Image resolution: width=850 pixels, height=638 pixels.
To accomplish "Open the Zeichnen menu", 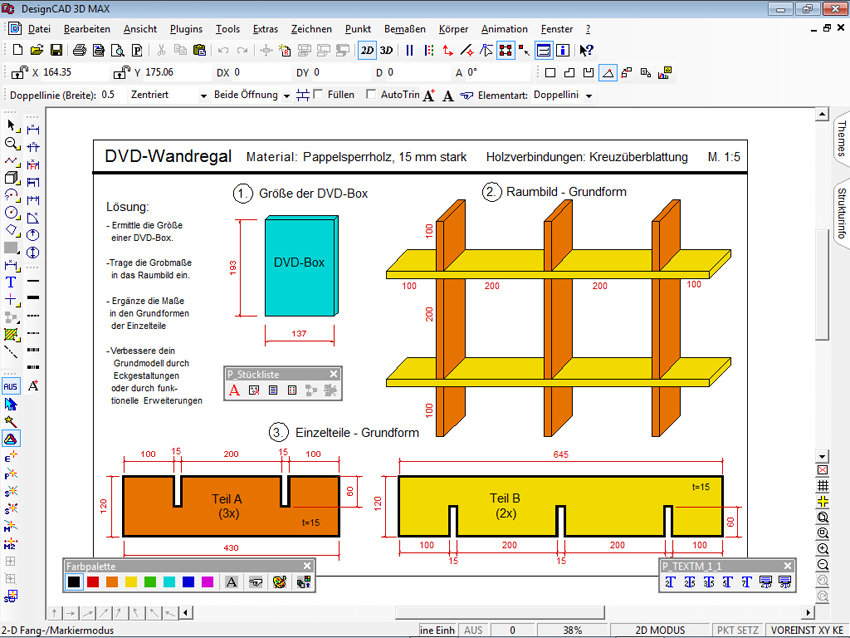I will [311, 29].
